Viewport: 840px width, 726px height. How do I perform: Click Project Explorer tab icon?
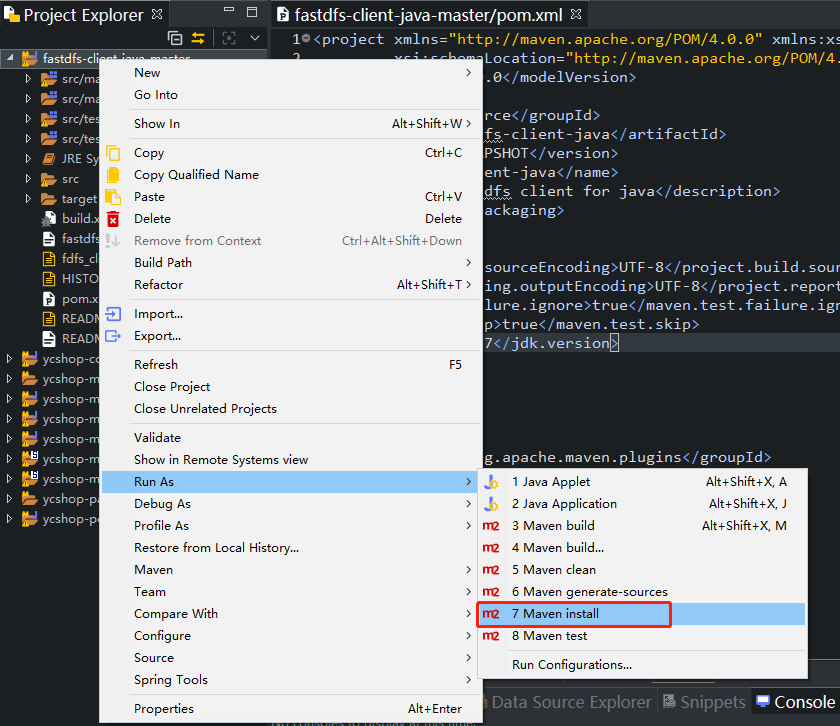[12, 14]
